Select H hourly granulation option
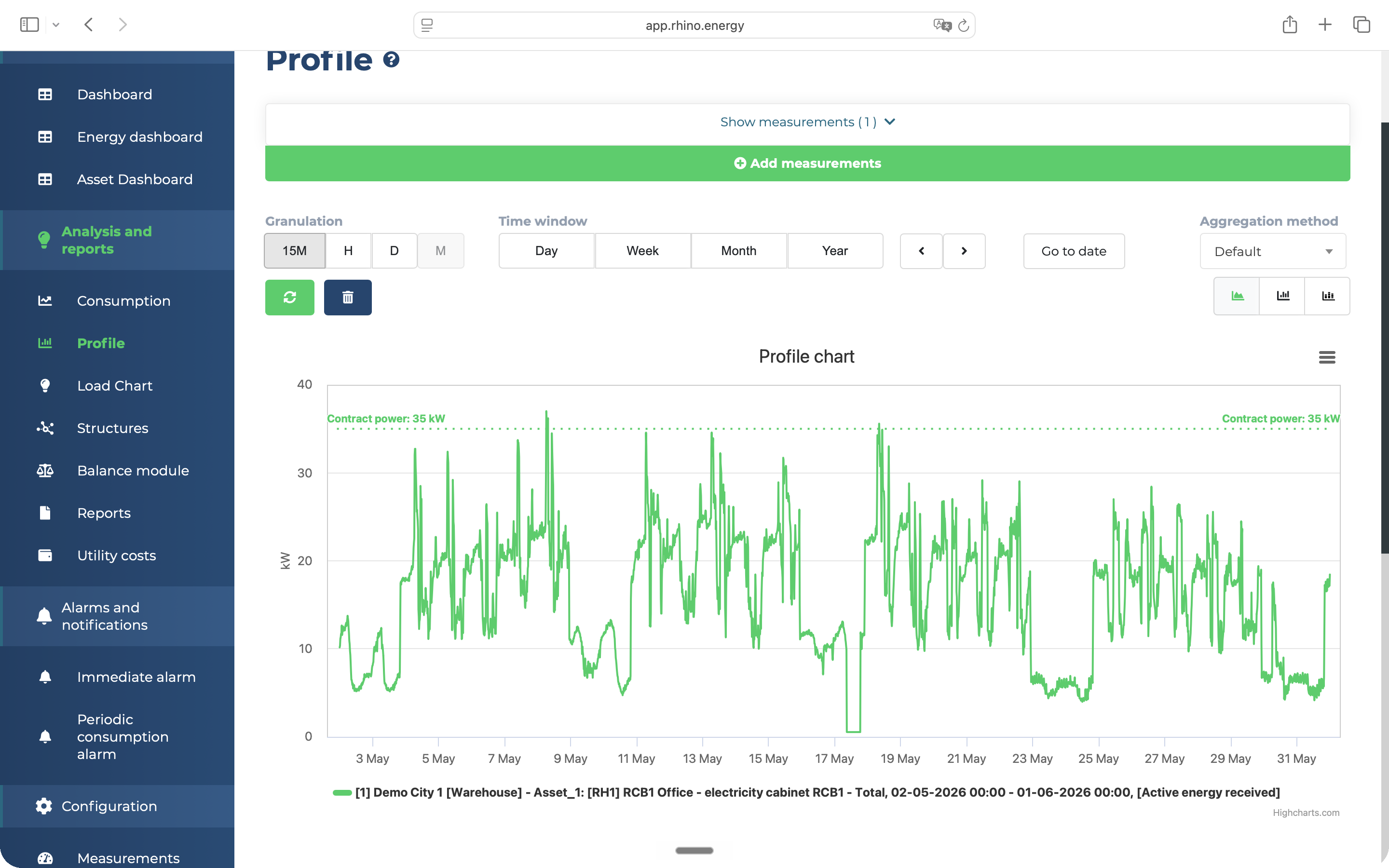The image size is (1389, 868). 348,251
